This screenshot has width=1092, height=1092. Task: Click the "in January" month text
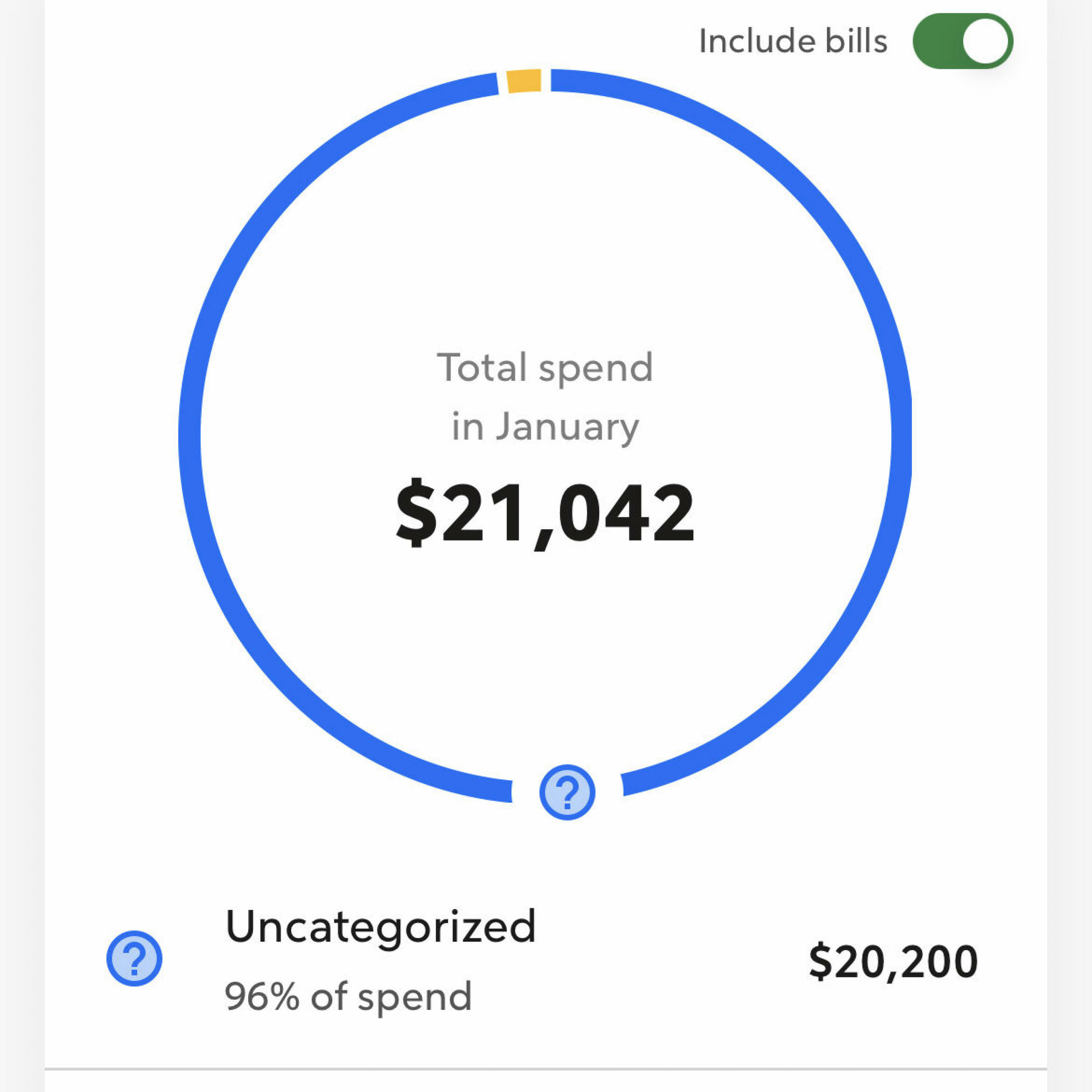click(545, 427)
